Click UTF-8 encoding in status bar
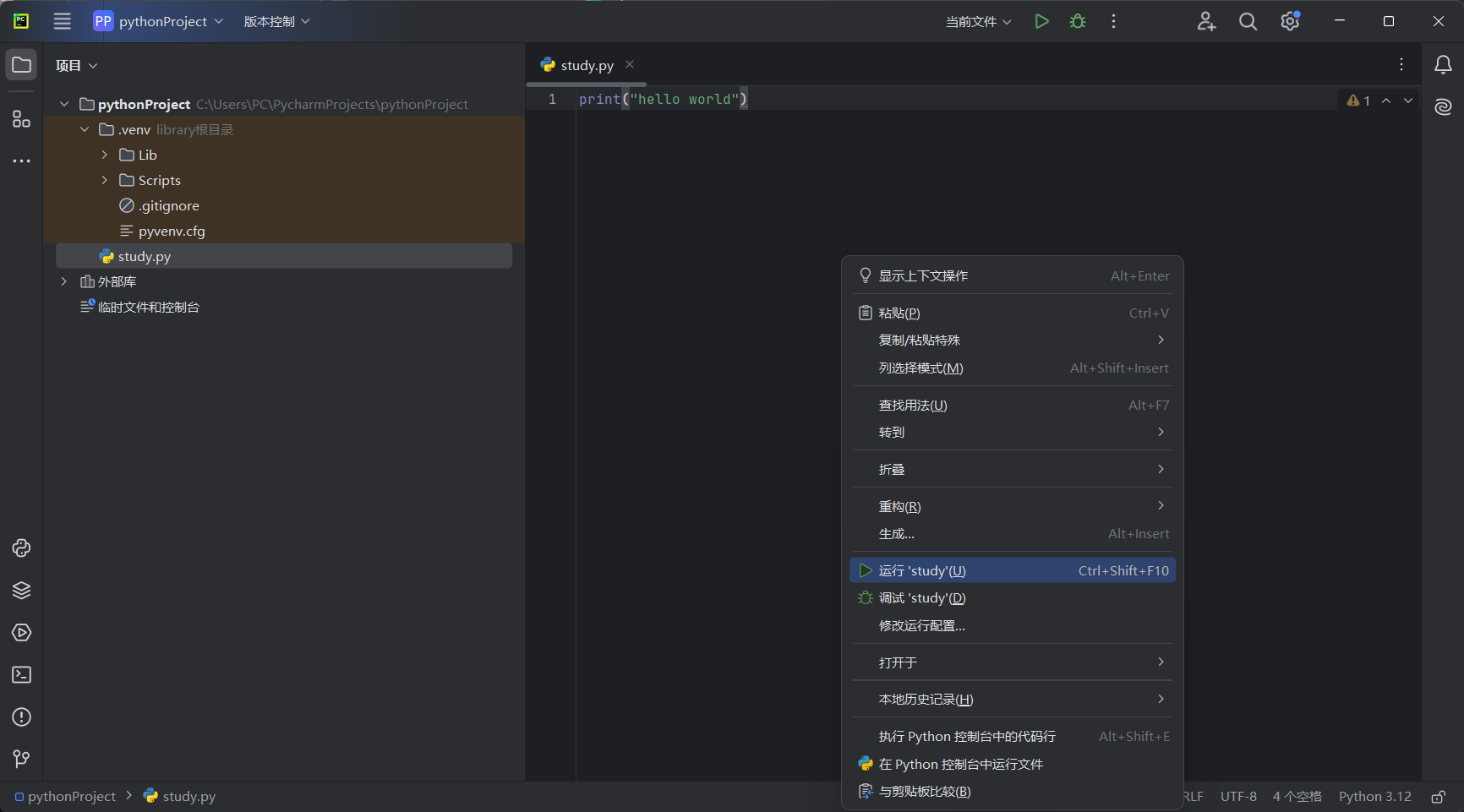1464x812 pixels. pyautogui.click(x=1238, y=797)
